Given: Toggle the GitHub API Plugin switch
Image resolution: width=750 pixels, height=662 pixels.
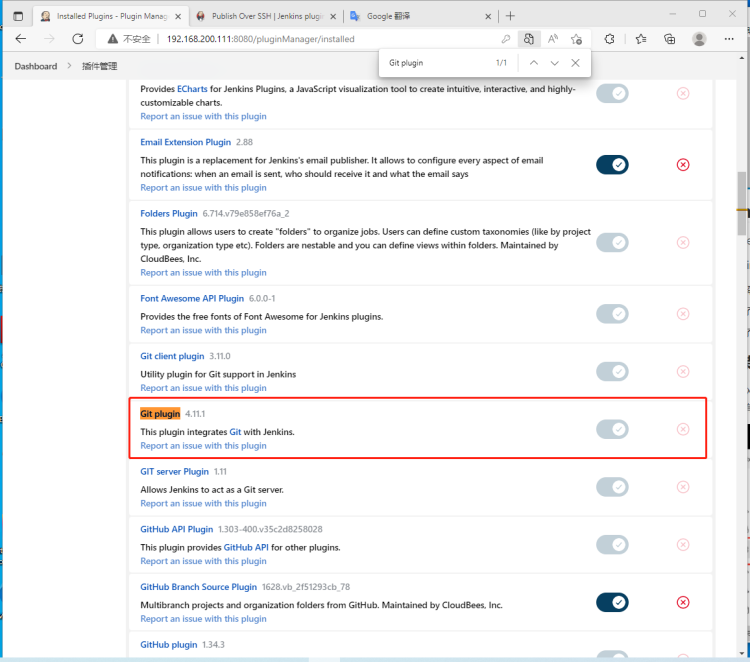Looking at the screenshot, I should tap(612, 544).
